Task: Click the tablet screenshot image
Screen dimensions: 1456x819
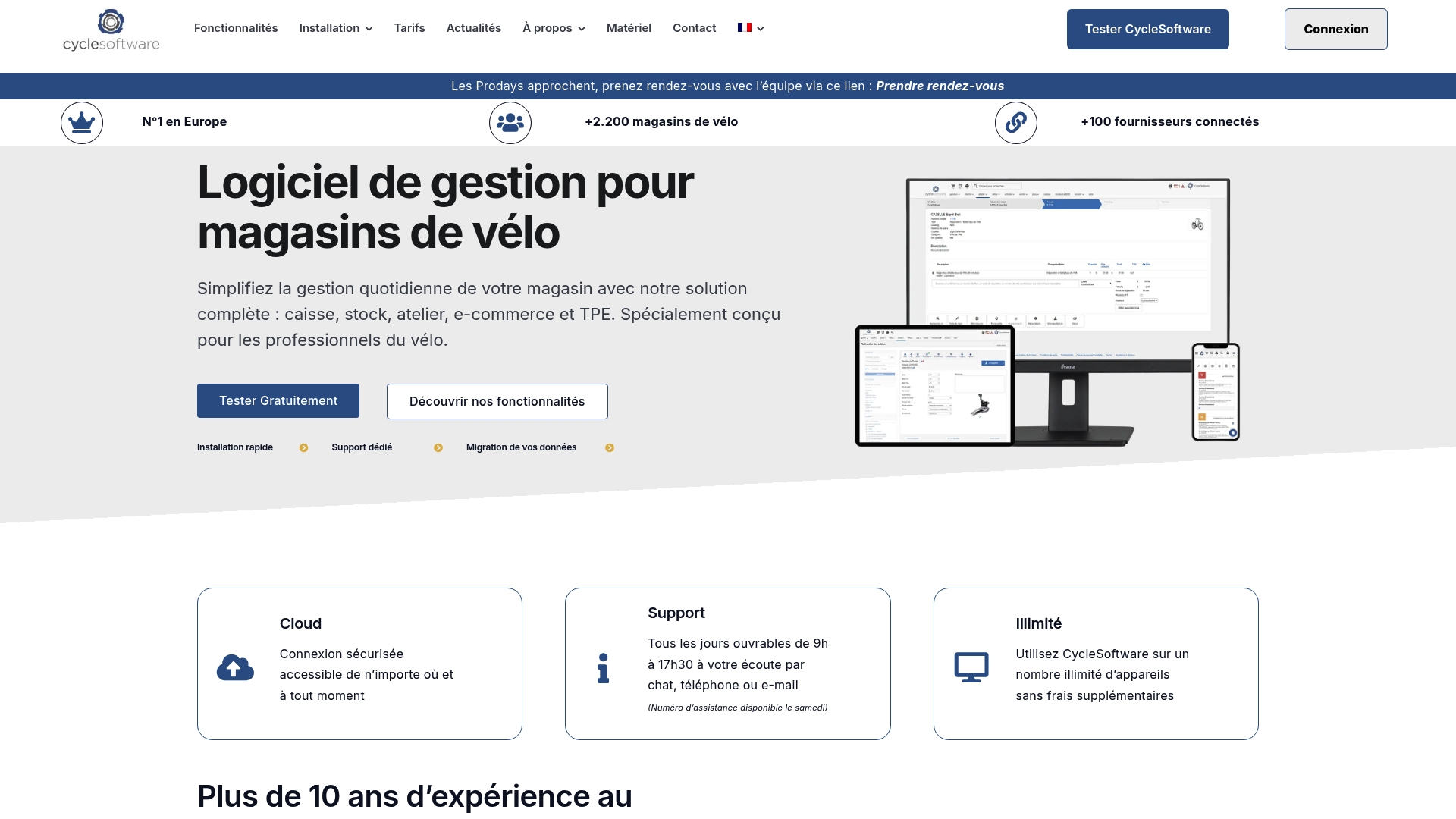Action: click(x=935, y=386)
